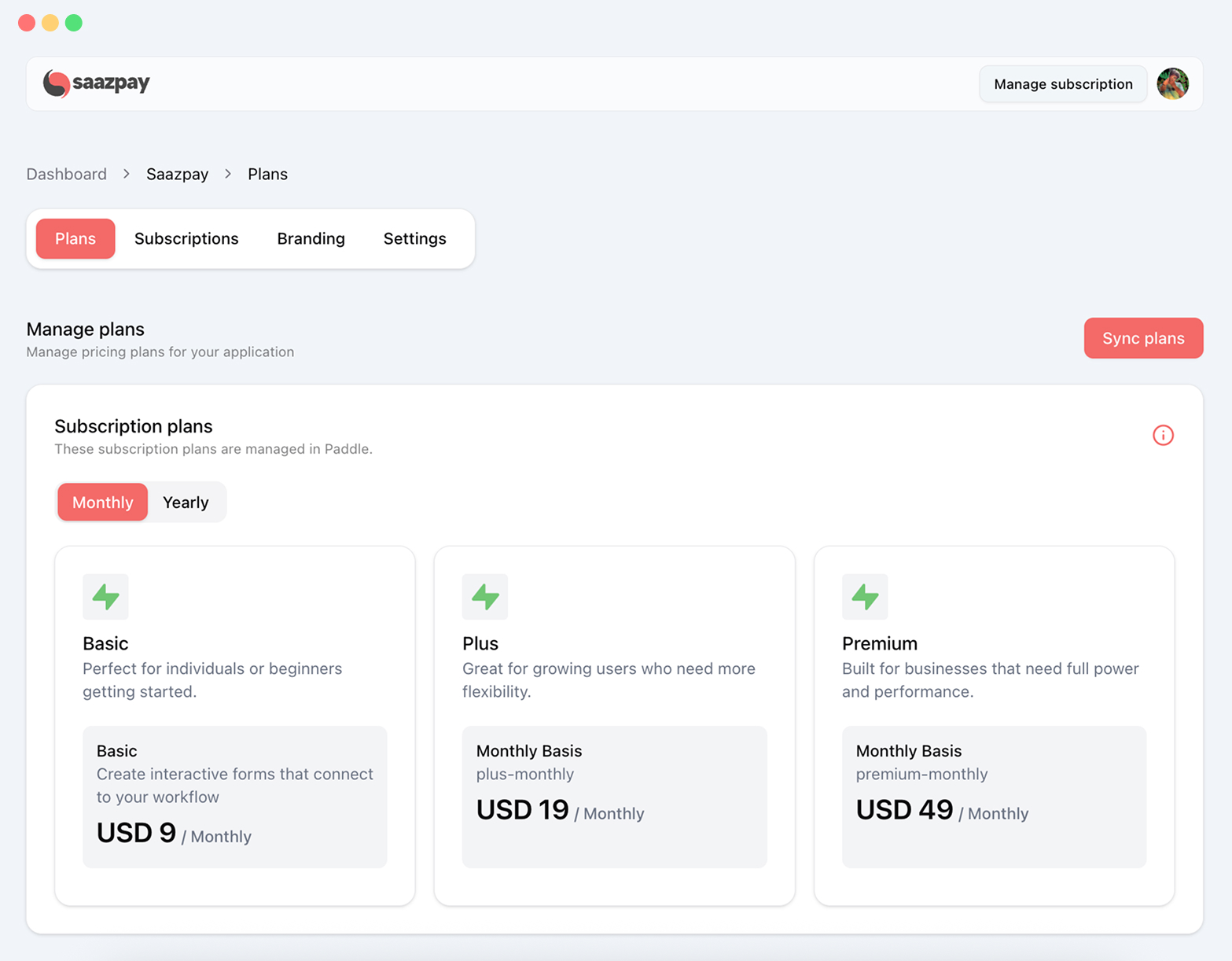
Task: Maximize the window with green button
Action: tap(74, 23)
